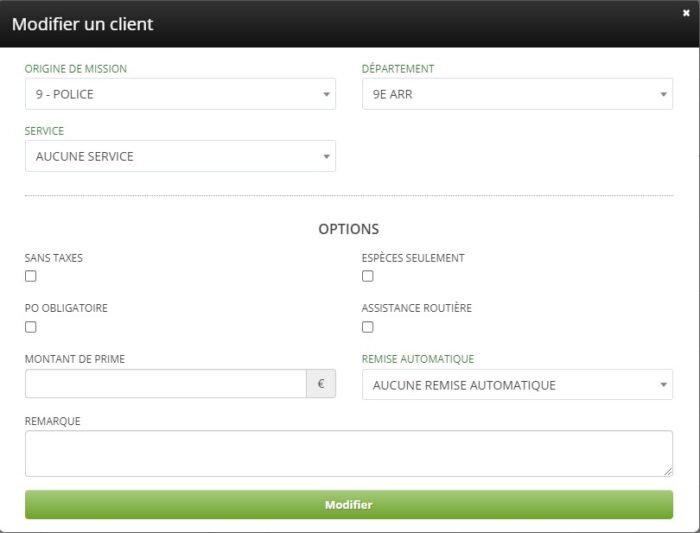
Task: Click the Modifier un client title
Action: [x=83, y=24]
